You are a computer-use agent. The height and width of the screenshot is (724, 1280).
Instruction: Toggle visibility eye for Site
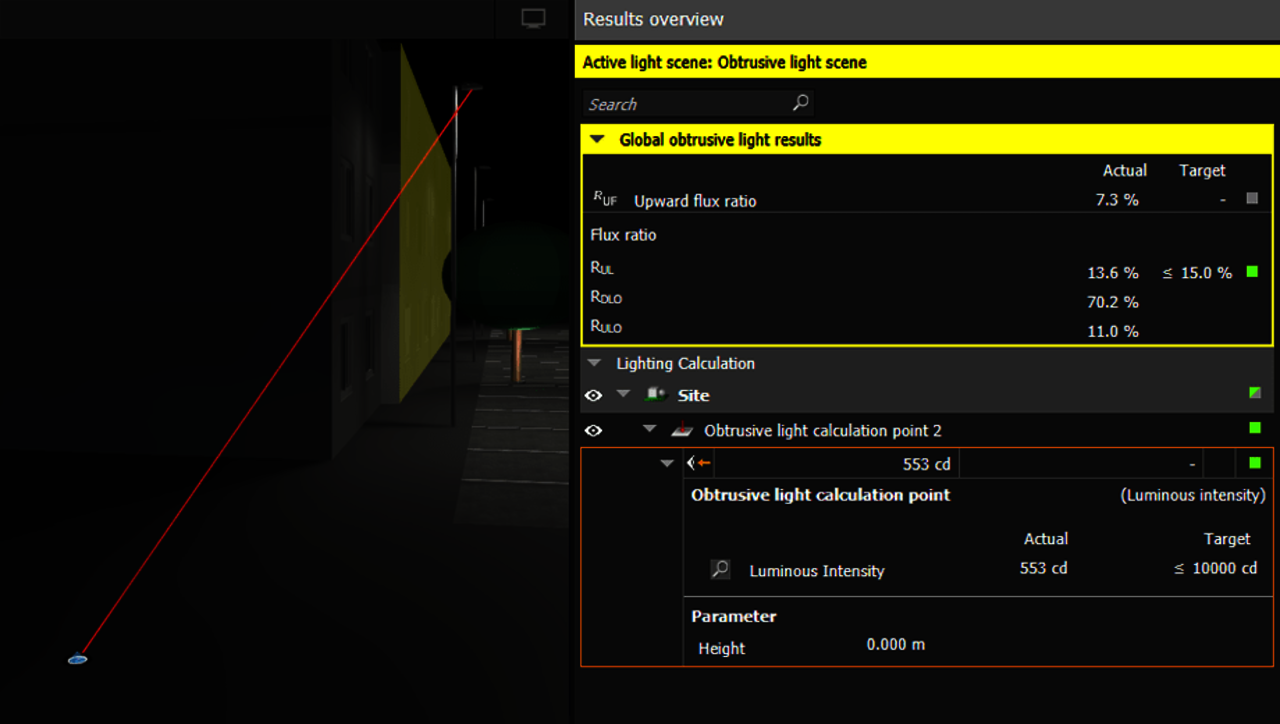tap(593, 395)
